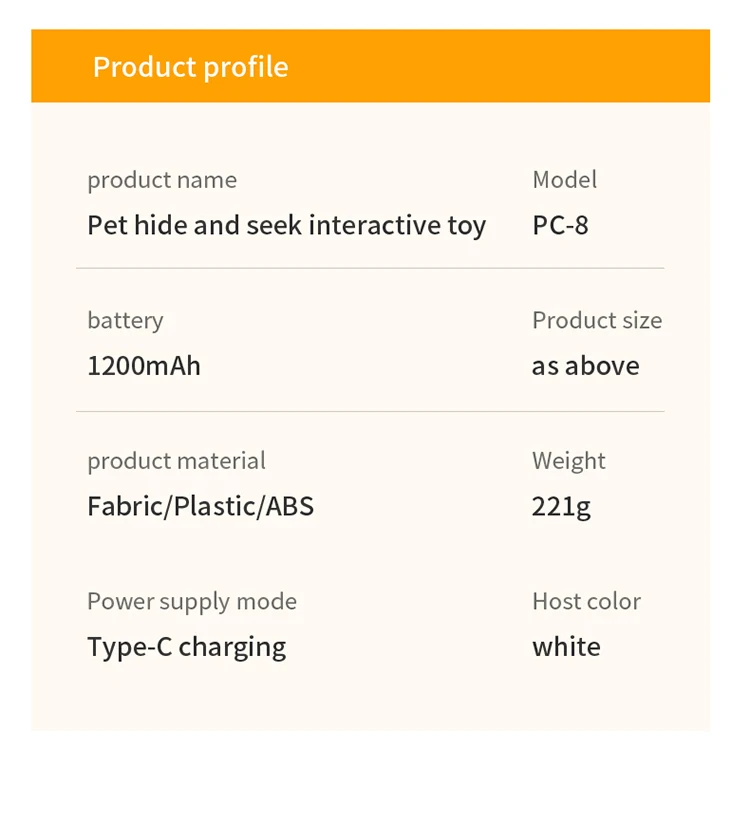The image size is (750, 815).
Task: Click the Product profile header title
Action: pyautogui.click(x=190, y=67)
